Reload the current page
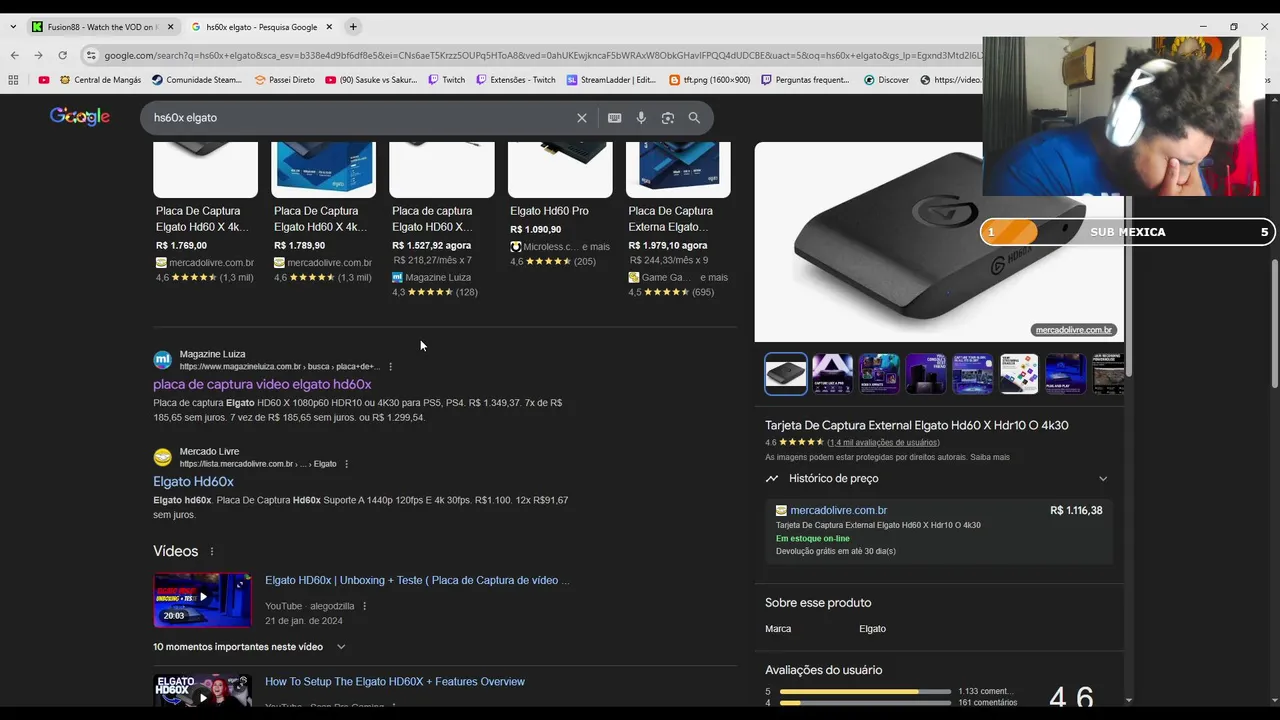1280x720 pixels. pos(62,55)
